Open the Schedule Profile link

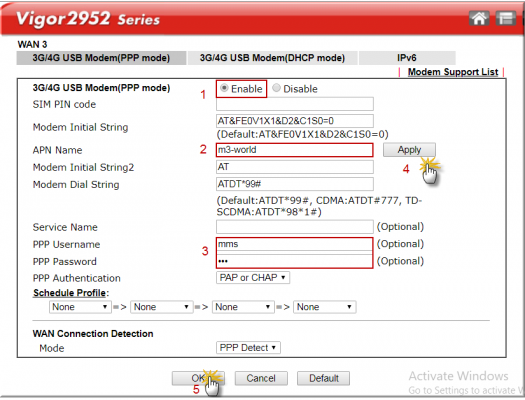pos(69,293)
